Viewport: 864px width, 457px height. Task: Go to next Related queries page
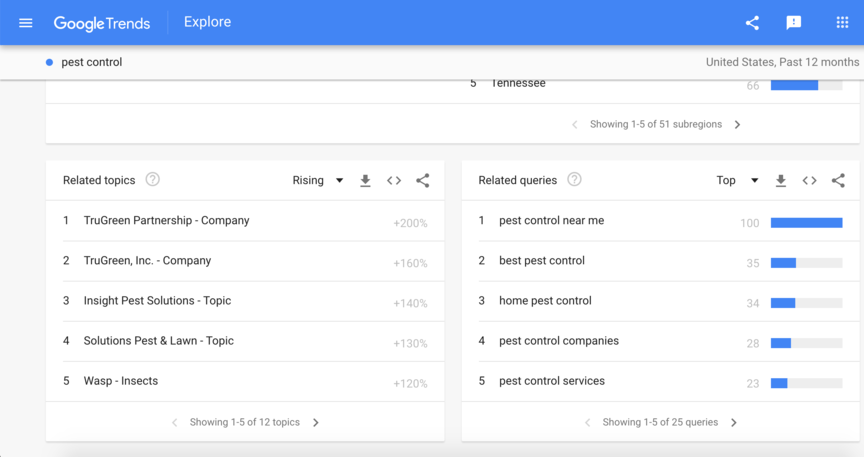[x=733, y=422]
